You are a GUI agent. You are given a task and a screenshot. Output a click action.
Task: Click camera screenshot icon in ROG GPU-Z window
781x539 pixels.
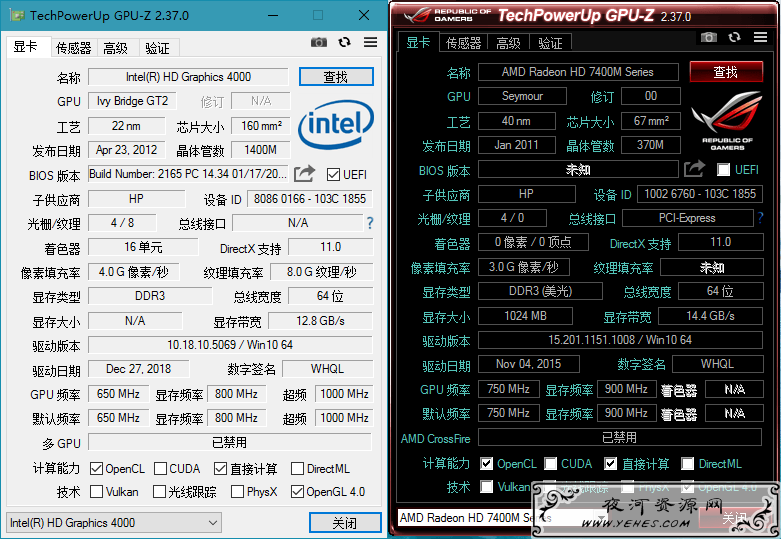tap(709, 37)
